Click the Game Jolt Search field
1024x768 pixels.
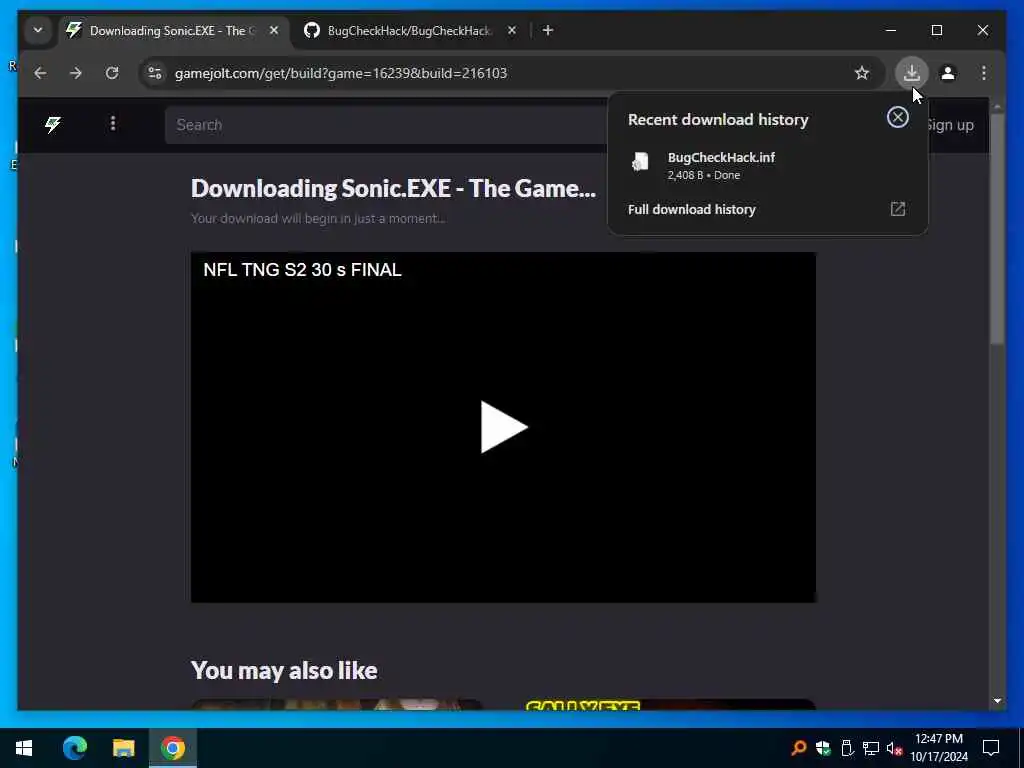(385, 125)
